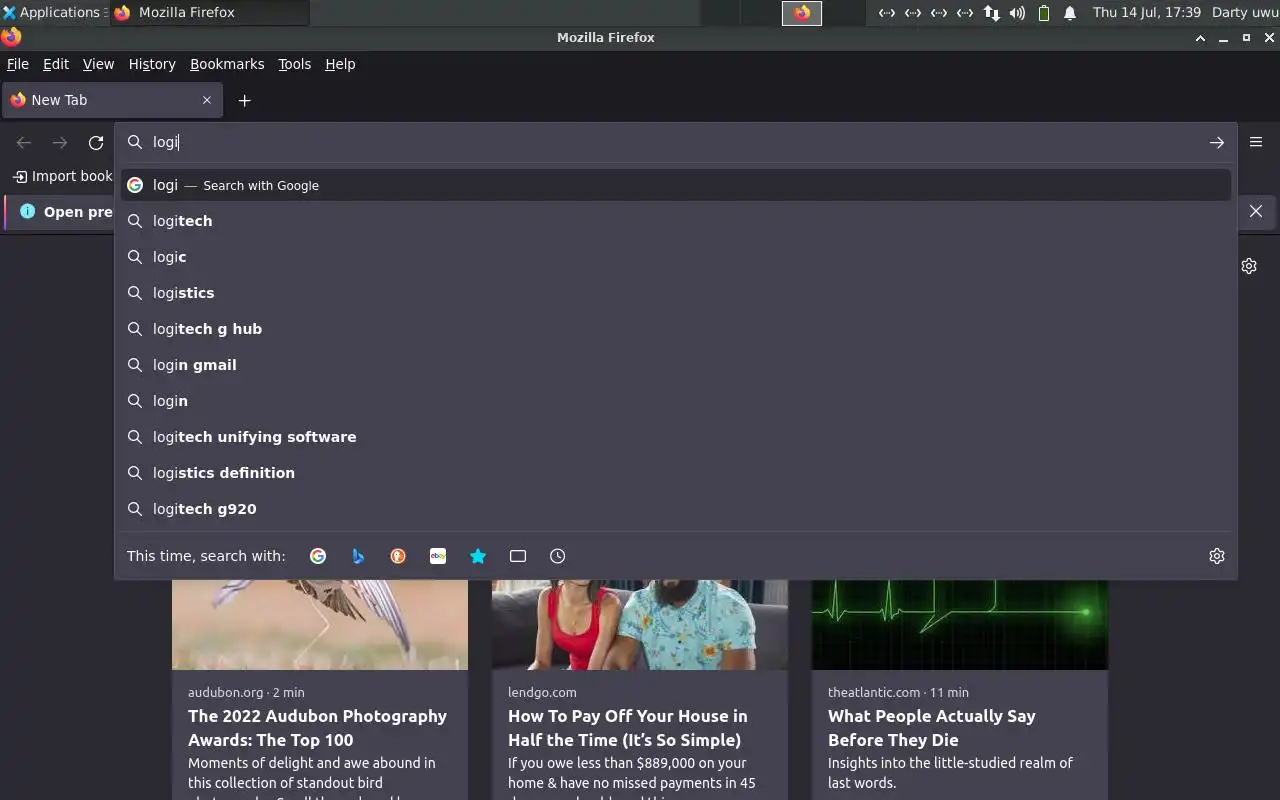1280x800 pixels.
Task: Search with eBay one-off engine icon
Action: [x=438, y=556]
